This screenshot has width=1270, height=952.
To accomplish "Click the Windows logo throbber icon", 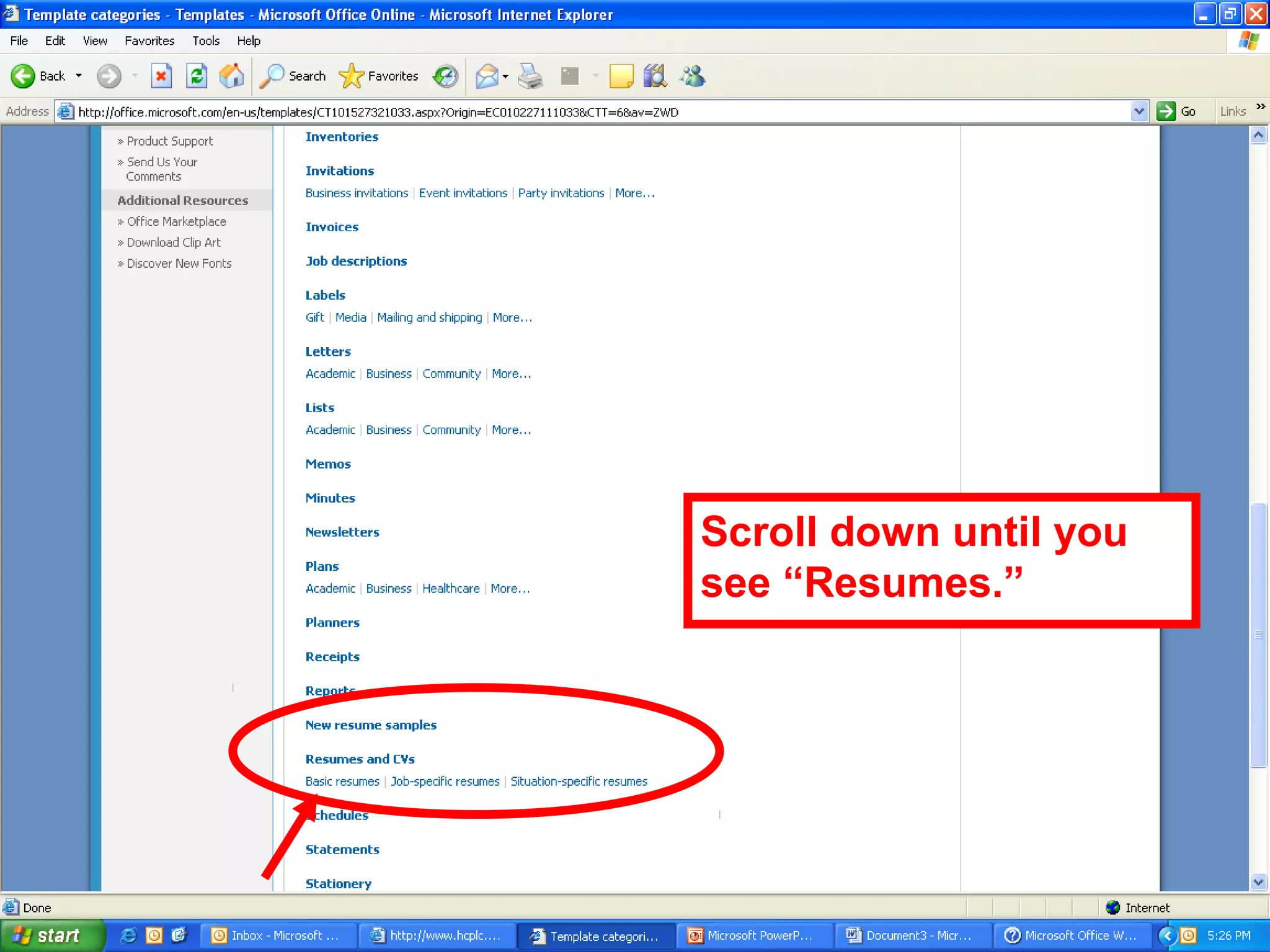I will [1248, 42].
